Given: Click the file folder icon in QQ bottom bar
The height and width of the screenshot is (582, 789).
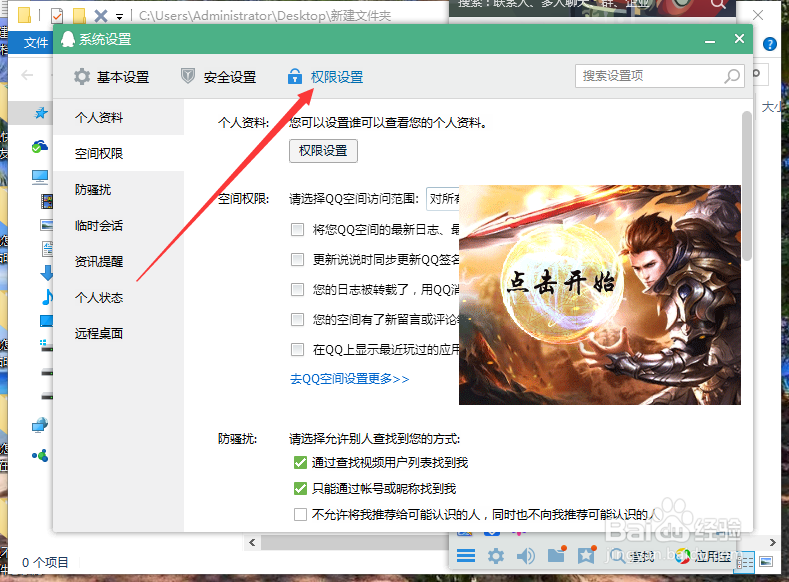Looking at the screenshot, I should [x=557, y=555].
